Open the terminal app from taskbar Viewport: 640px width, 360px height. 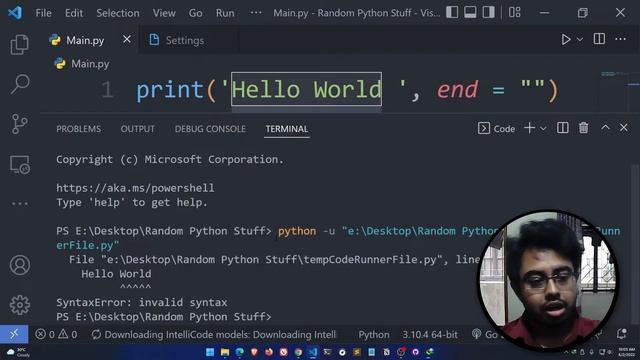[x=327, y=352]
